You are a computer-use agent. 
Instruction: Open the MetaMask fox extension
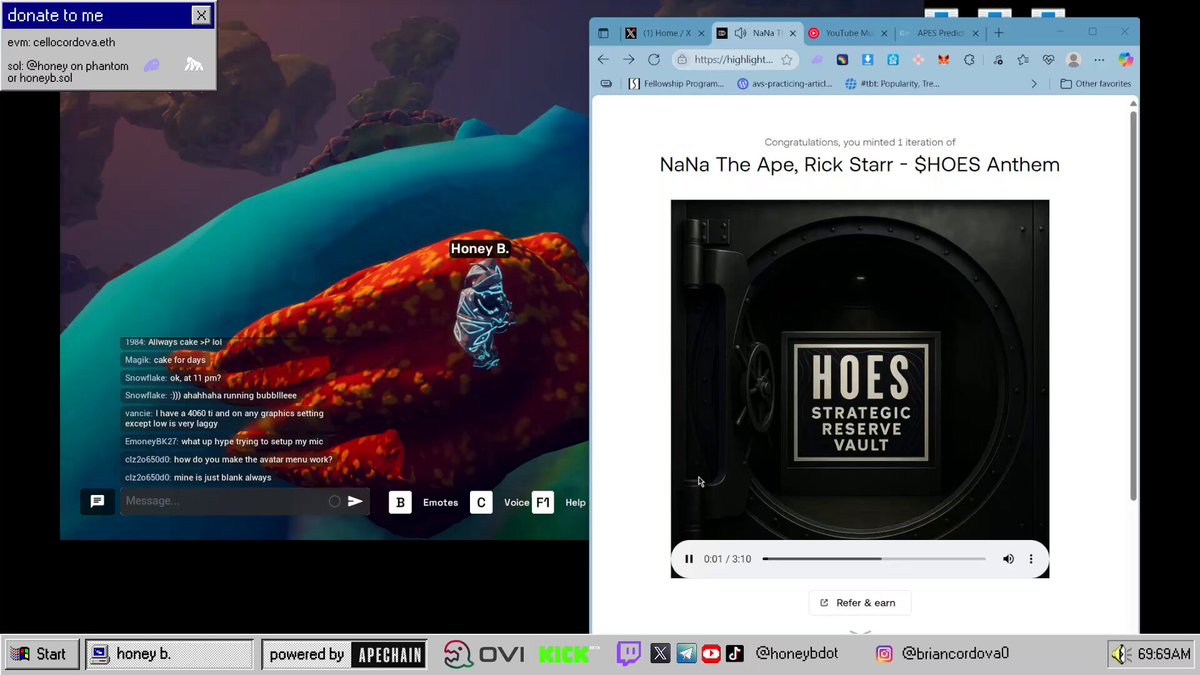943,60
